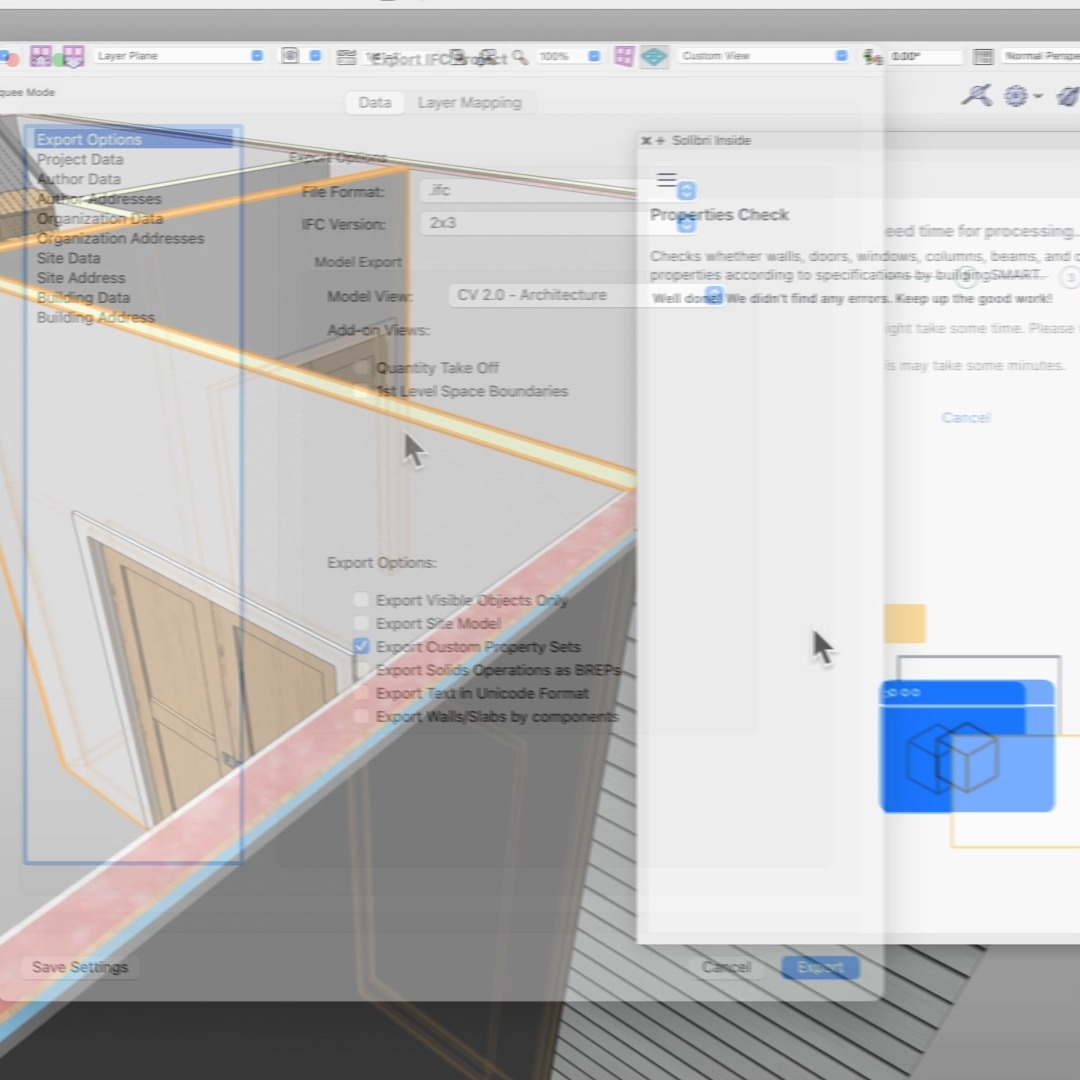The height and width of the screenshot is (1080, 1080).
Task: Click the Cancel link in Solibri panel
Action: (x=966, y=417)
